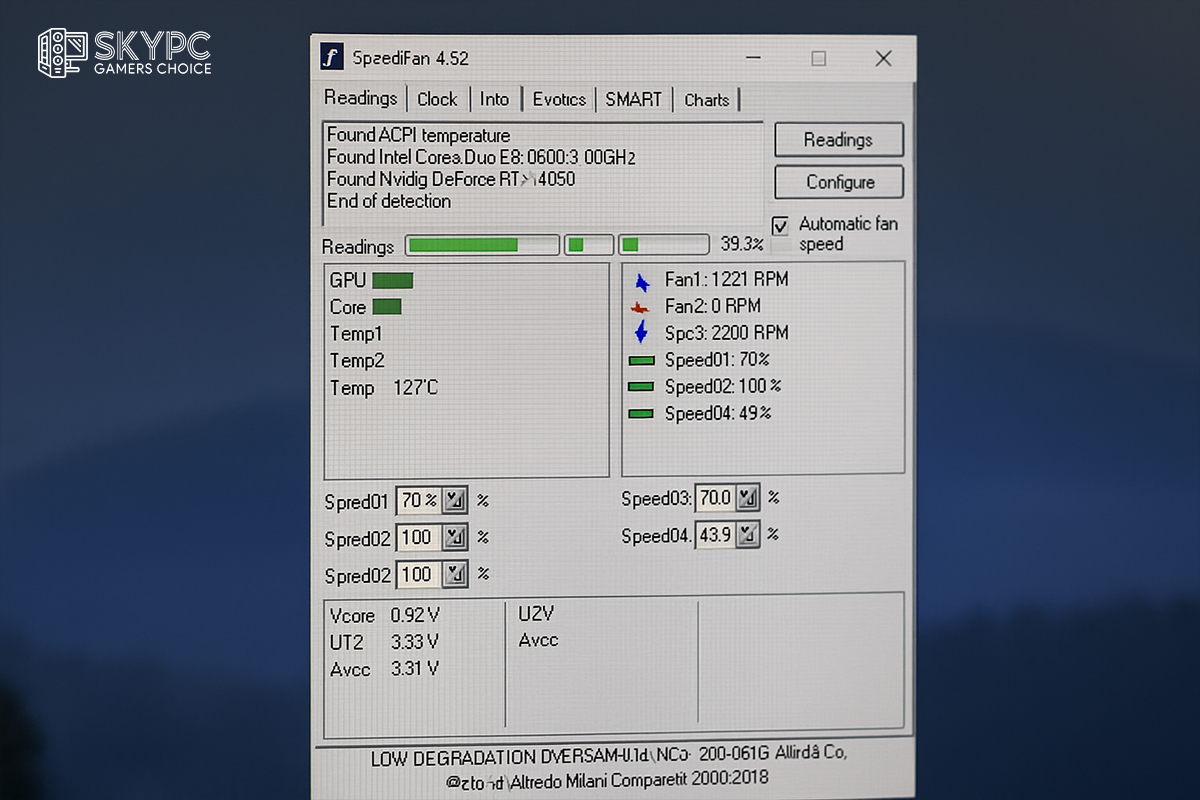Click the red fan icon beside Fan2
The height and width of the screenshot is (800, 1200).
(x=641, y=308)
